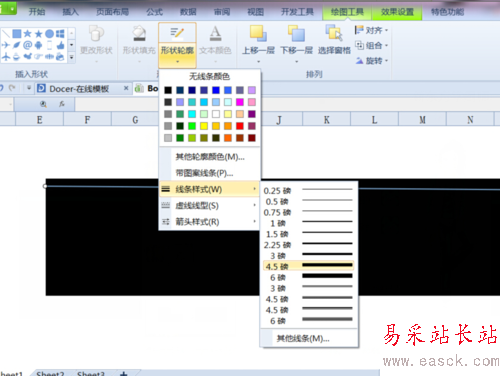The height and width of the screenshot is (376, 500).
Task: Close the Docer-在线模板 tab
Action: click(x=126, y=88)
